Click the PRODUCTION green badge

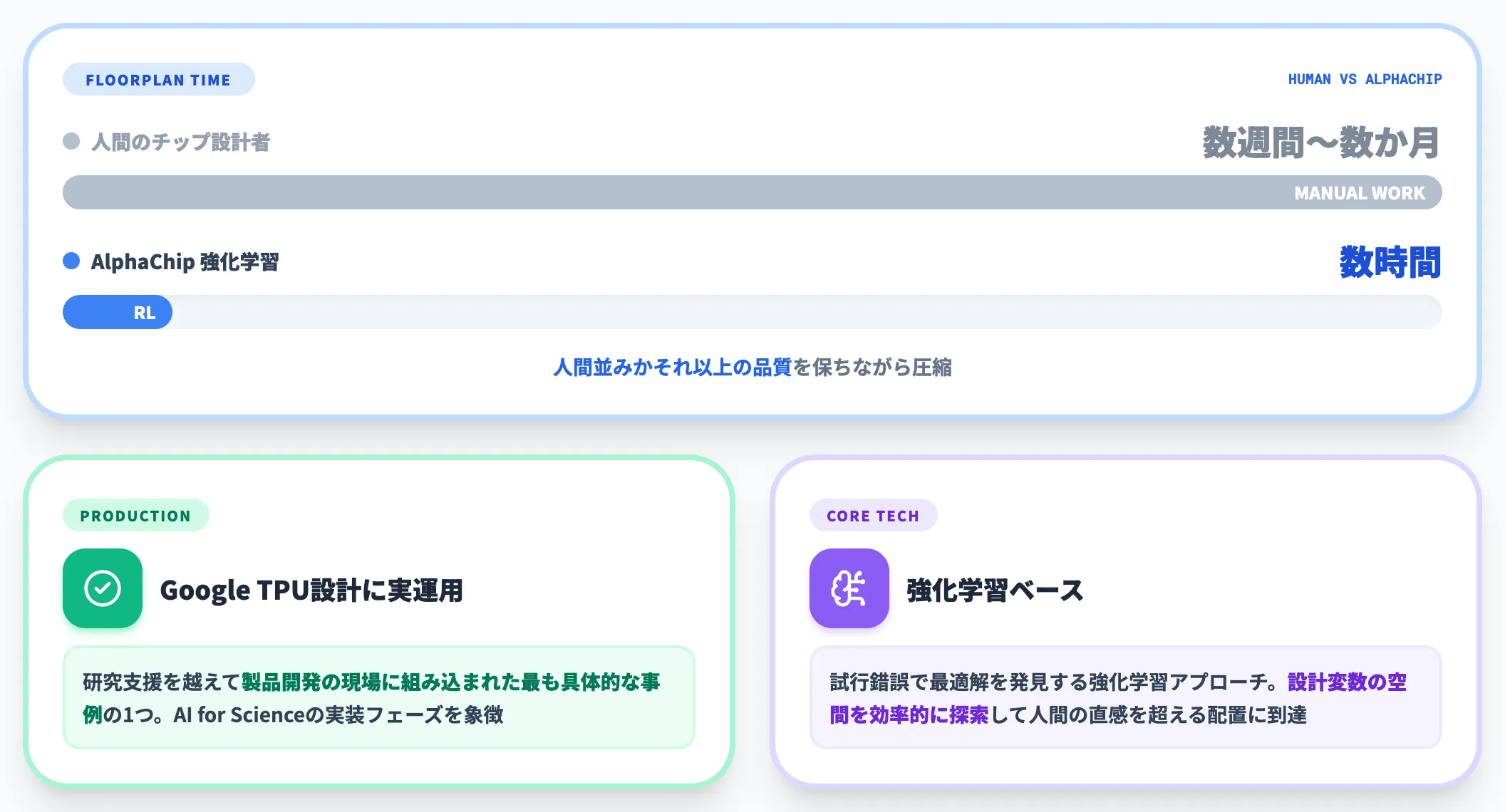pyautogui.click(x=135, y=515)
